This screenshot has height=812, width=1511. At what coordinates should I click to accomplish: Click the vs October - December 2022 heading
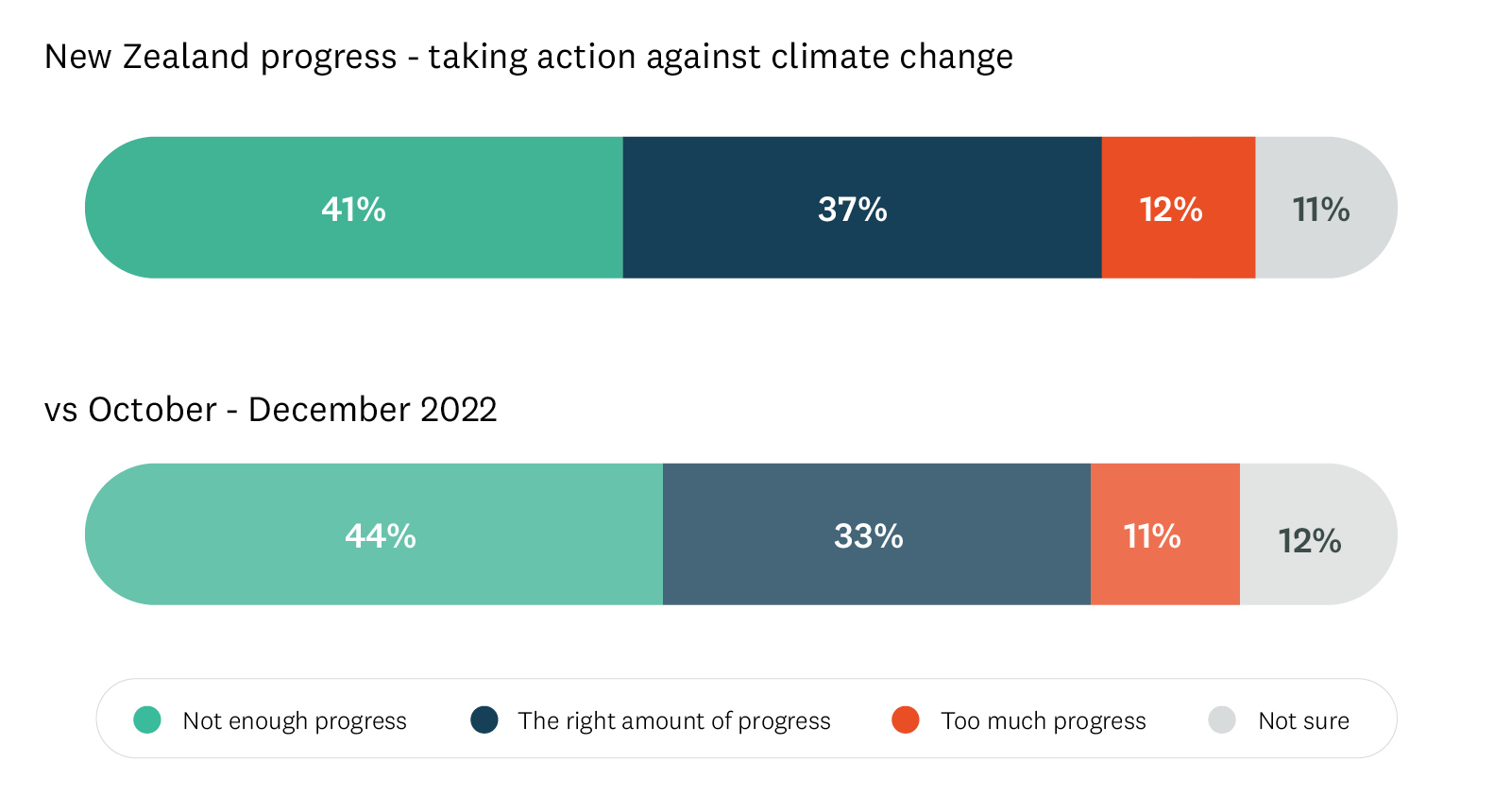(x=271, y=410)
